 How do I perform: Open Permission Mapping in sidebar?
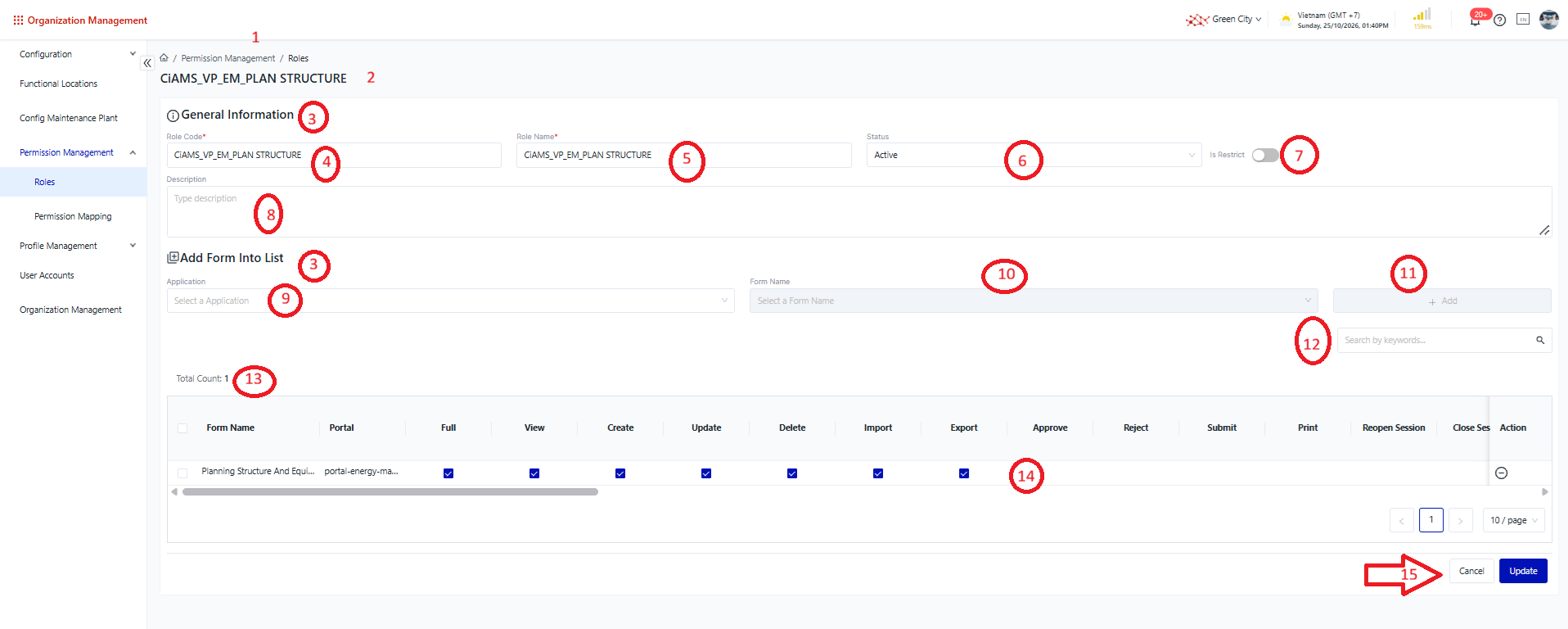[x=73, y=216]
